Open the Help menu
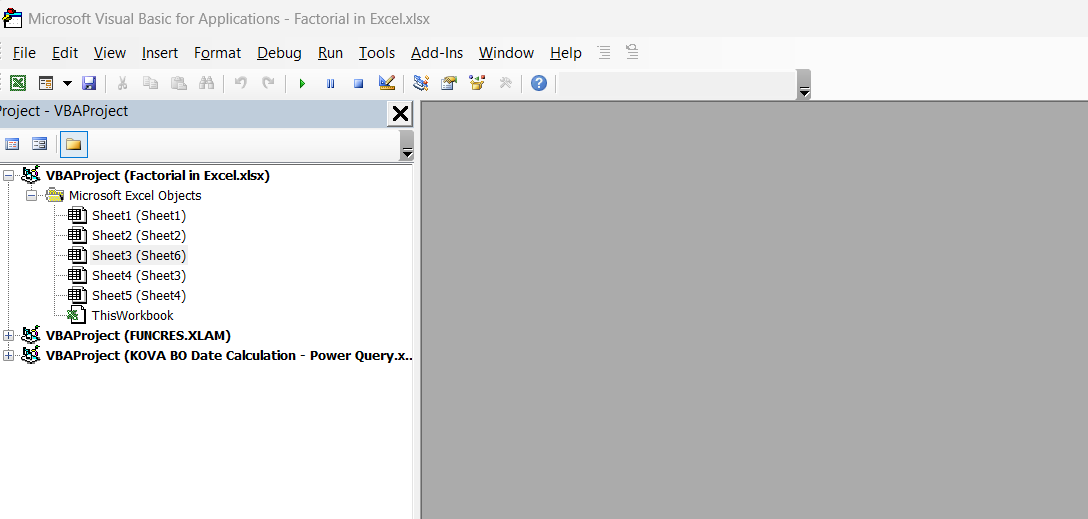 [x=566, y=53]
